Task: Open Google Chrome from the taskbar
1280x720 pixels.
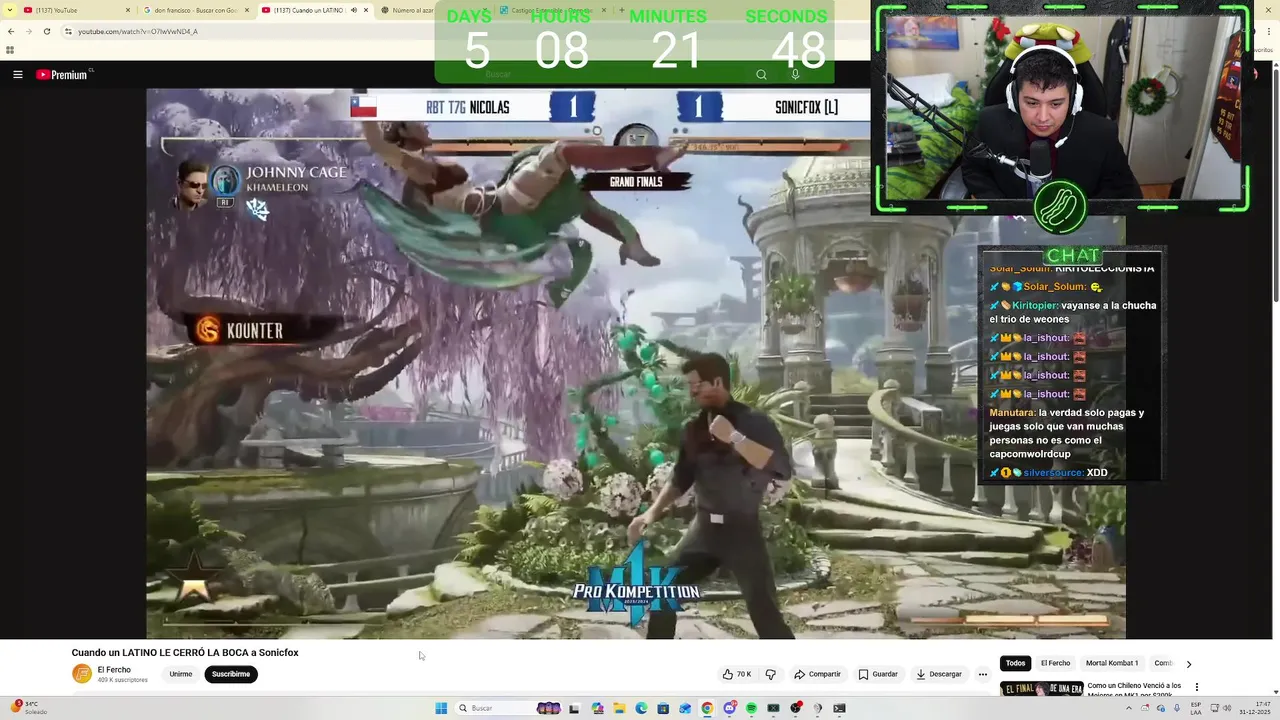Action: click(707, 708)
